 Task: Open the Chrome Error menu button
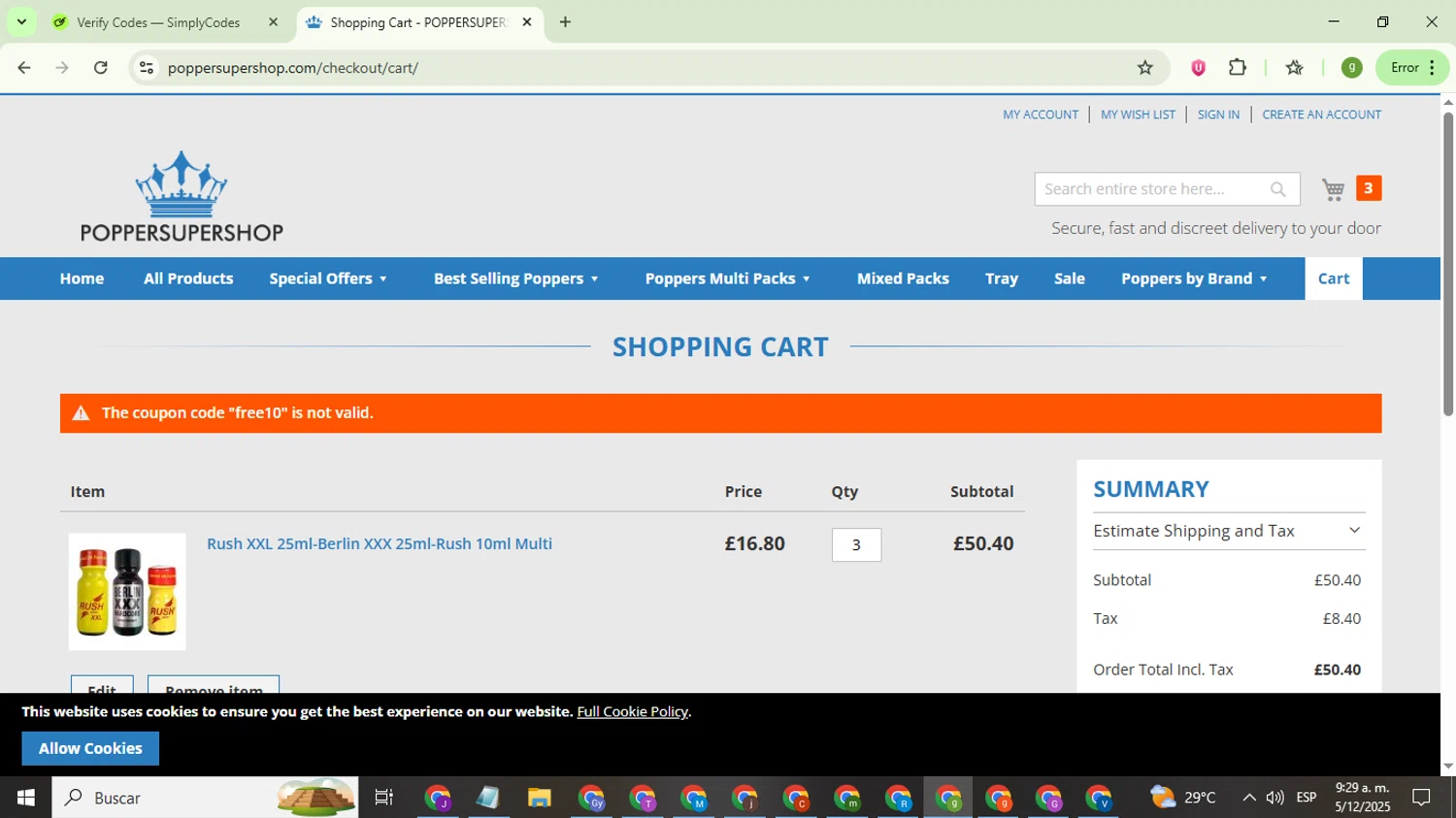1412,68
